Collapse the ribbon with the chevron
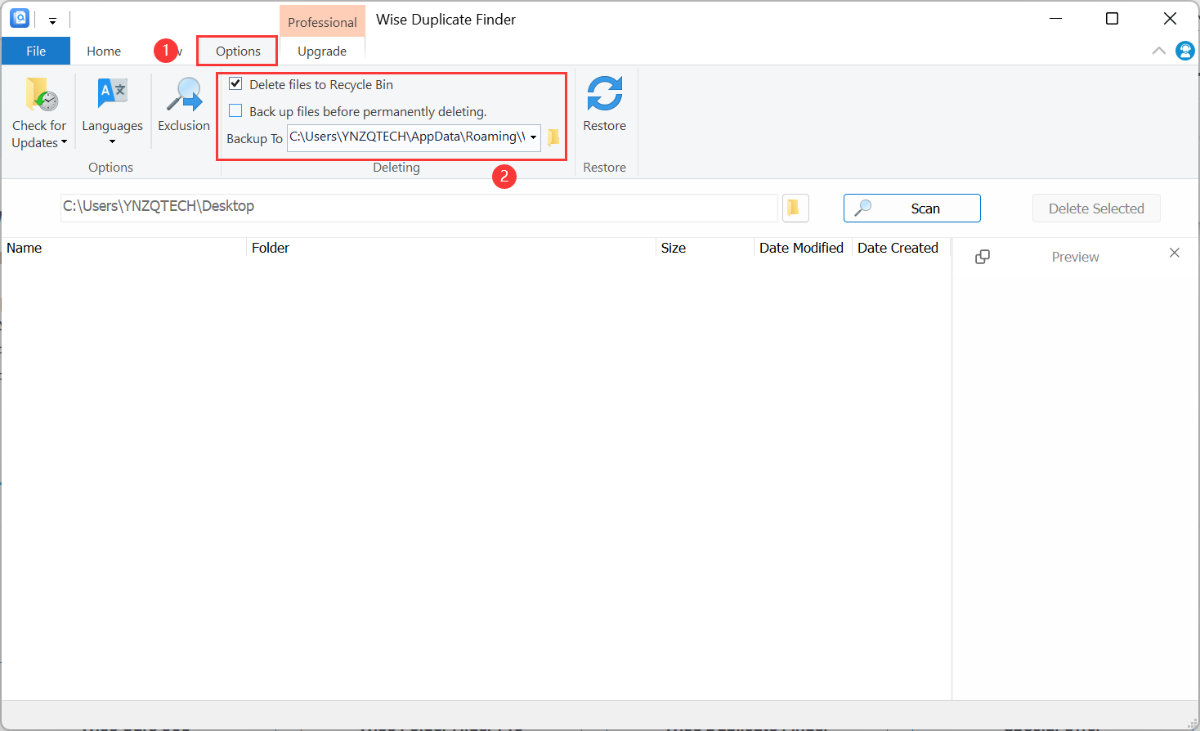This screenshot has height=731, width=1200. [x=1159, y=51]
